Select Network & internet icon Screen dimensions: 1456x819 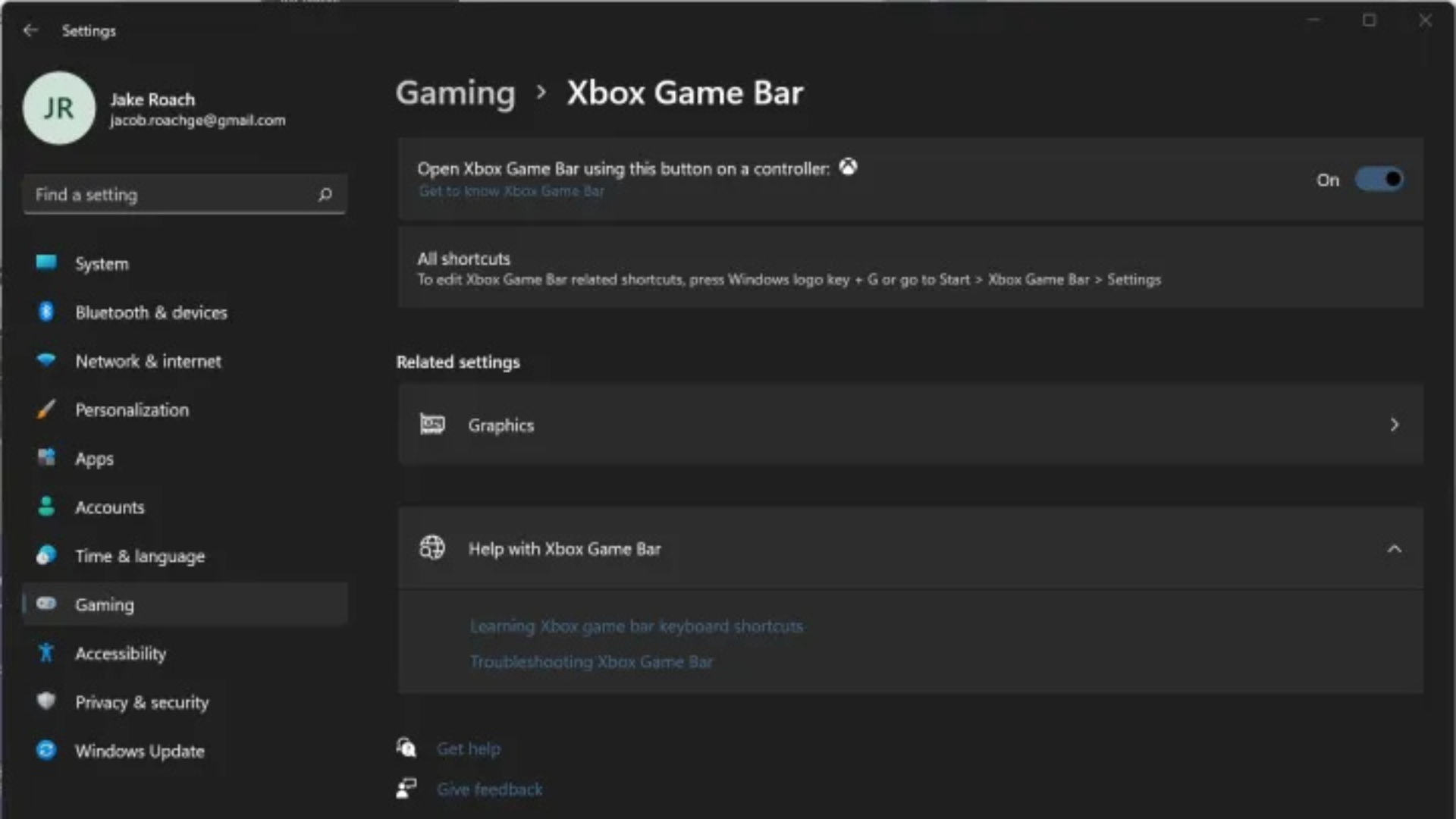click(x=46, y=362)
